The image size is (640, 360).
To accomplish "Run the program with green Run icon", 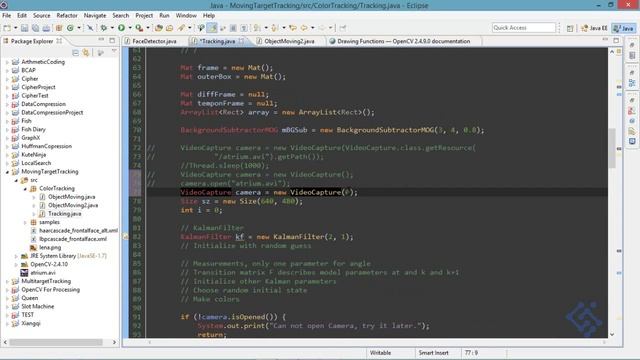I will pos(121,28).
